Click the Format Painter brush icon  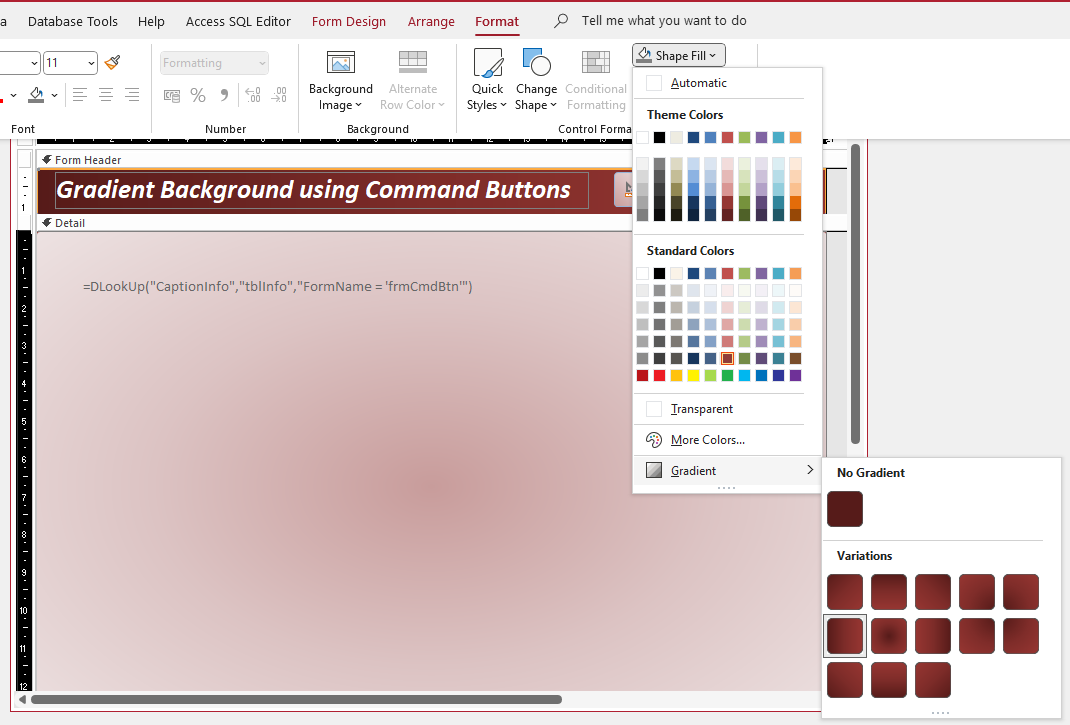click(x=113, y=63)
